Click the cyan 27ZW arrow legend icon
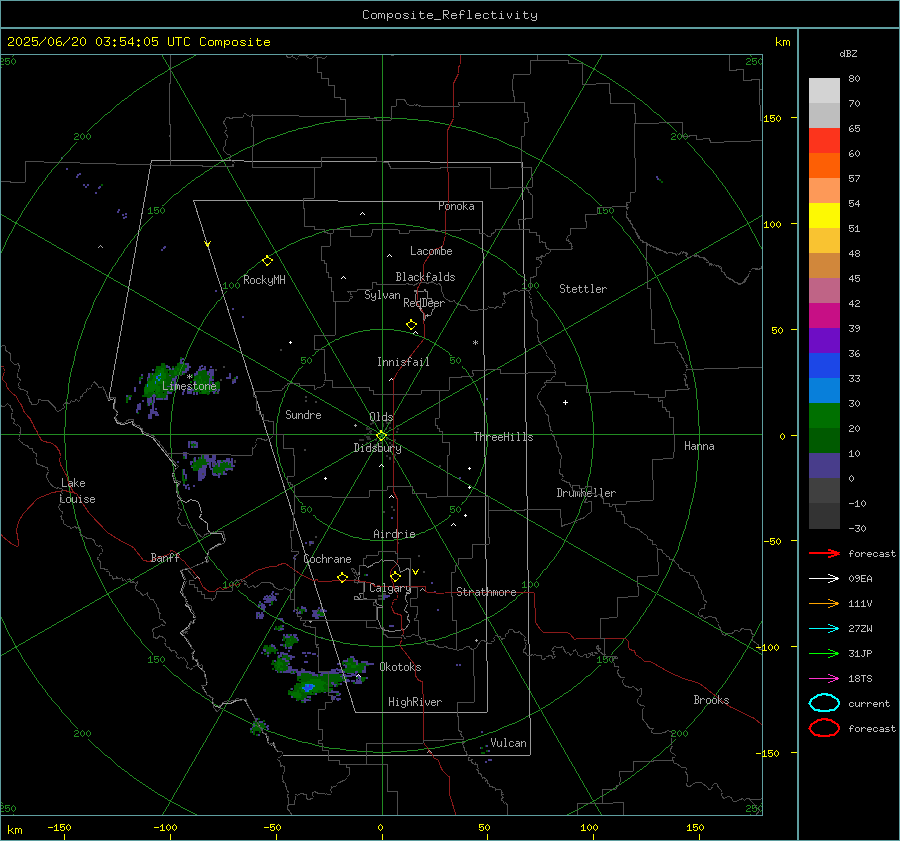Viewport: 900px width, 841px height. point(824,629)
